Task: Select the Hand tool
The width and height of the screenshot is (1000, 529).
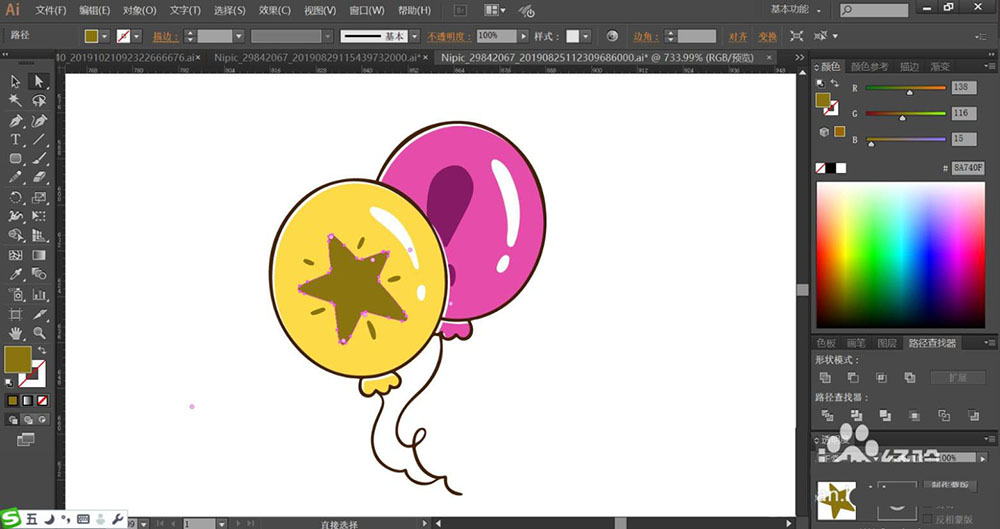Action: click(x=15, y=333)
